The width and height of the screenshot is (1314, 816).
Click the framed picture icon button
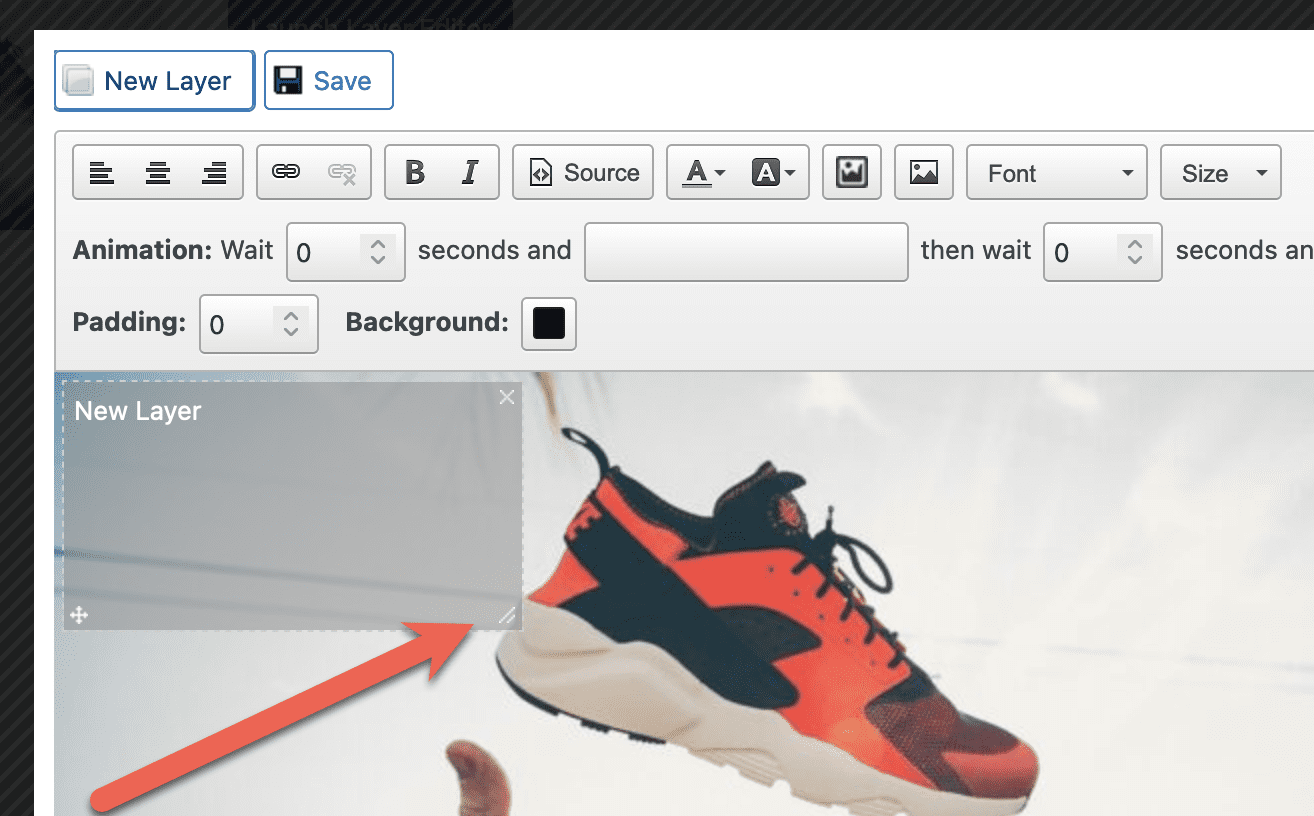pyautogui.click(x=852, y=173)
